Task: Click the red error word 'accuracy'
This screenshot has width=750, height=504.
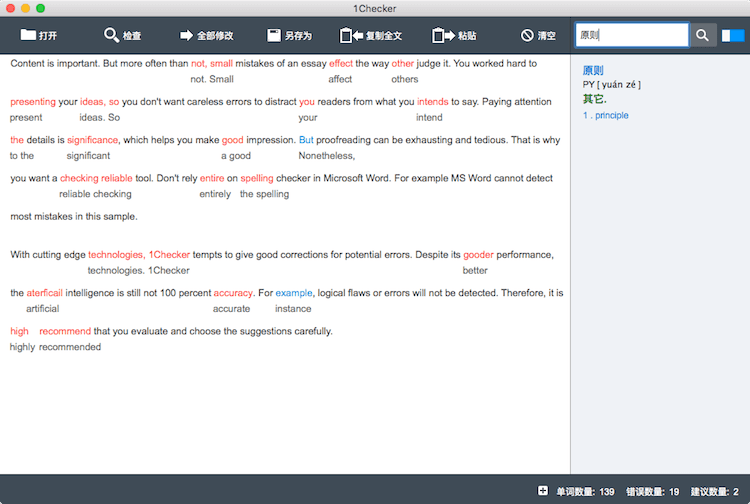Action: [x=232, y=293]
